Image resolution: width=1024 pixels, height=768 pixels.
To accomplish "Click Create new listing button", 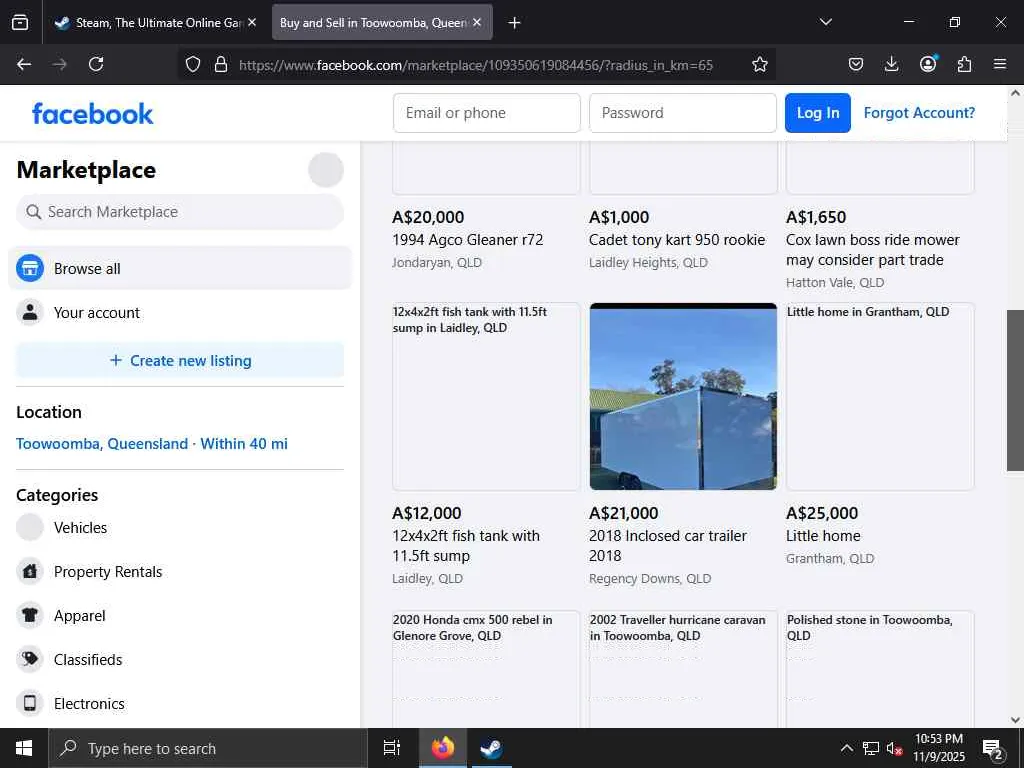I will tap(180, 360).
